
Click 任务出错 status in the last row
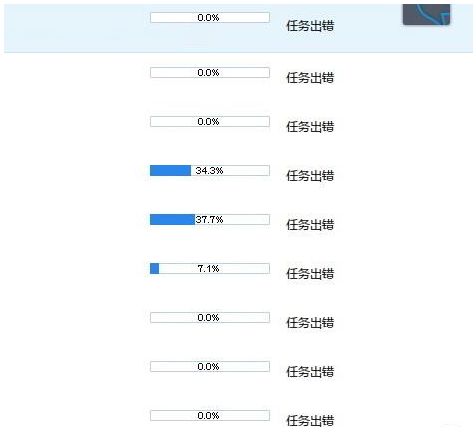(310, 420)
